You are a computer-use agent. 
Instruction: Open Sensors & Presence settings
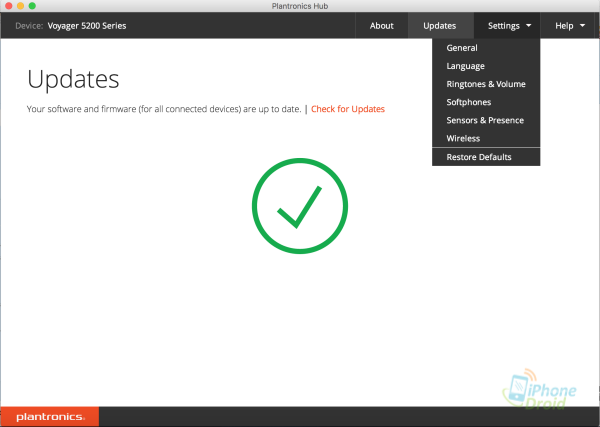click(486, 120)
